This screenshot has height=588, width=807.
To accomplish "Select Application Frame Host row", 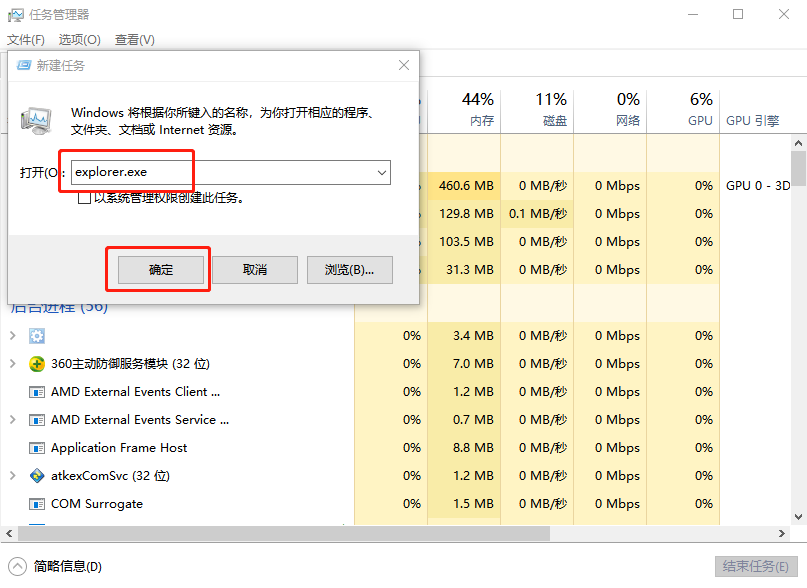I will [x=119, y=448].
